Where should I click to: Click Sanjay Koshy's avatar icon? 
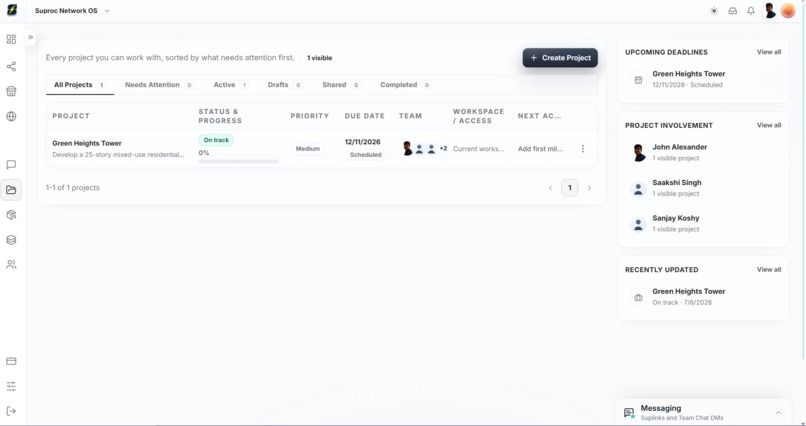[638, 224]
